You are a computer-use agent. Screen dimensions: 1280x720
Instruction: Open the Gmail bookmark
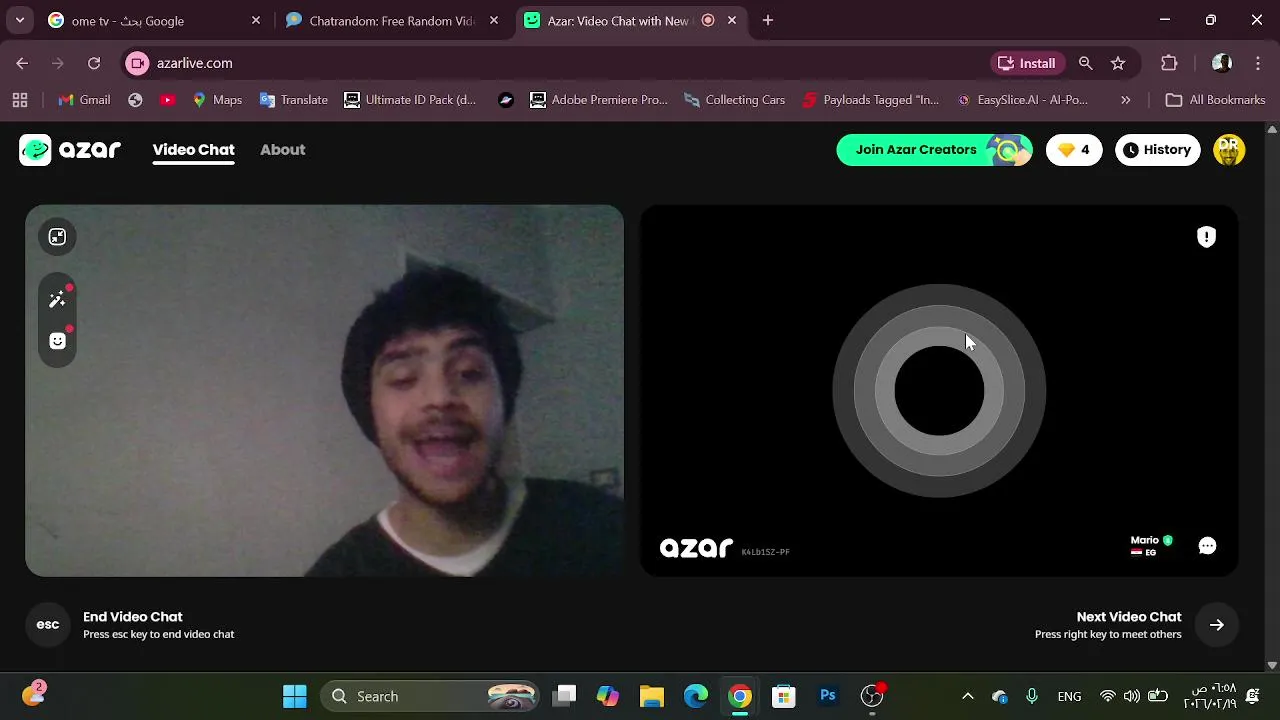click(x=84, y=100)
